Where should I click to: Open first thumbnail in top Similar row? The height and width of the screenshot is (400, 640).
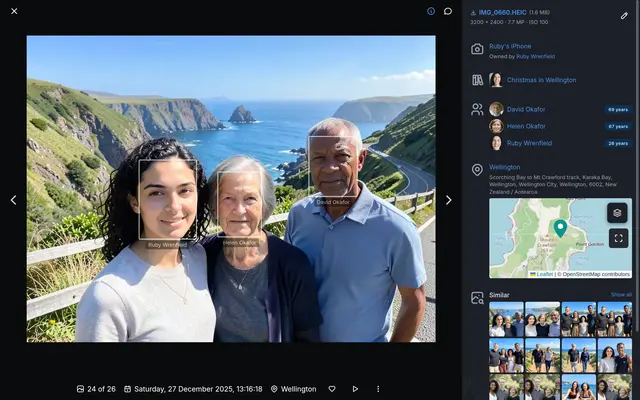pos(506,319)
